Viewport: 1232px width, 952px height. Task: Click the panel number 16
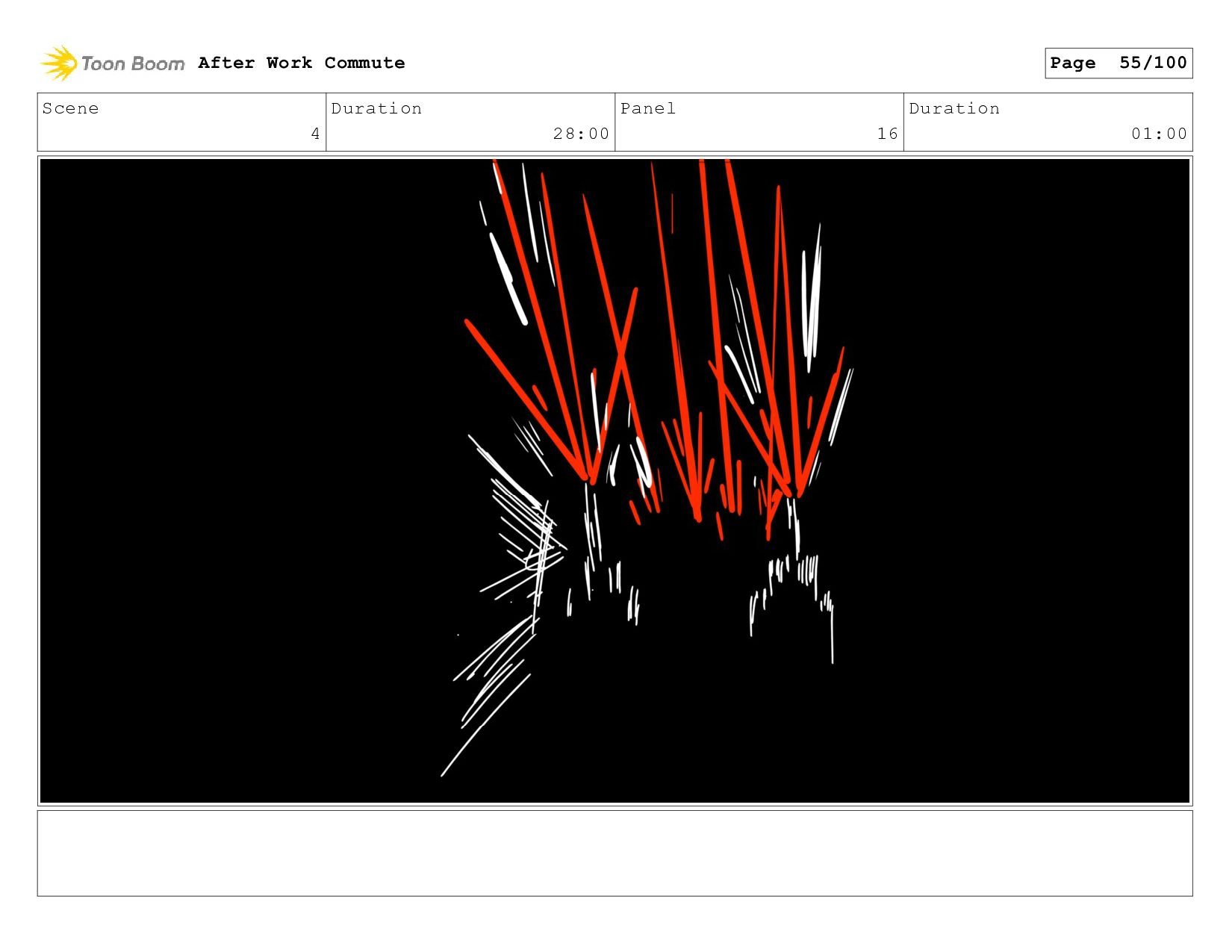887,134
